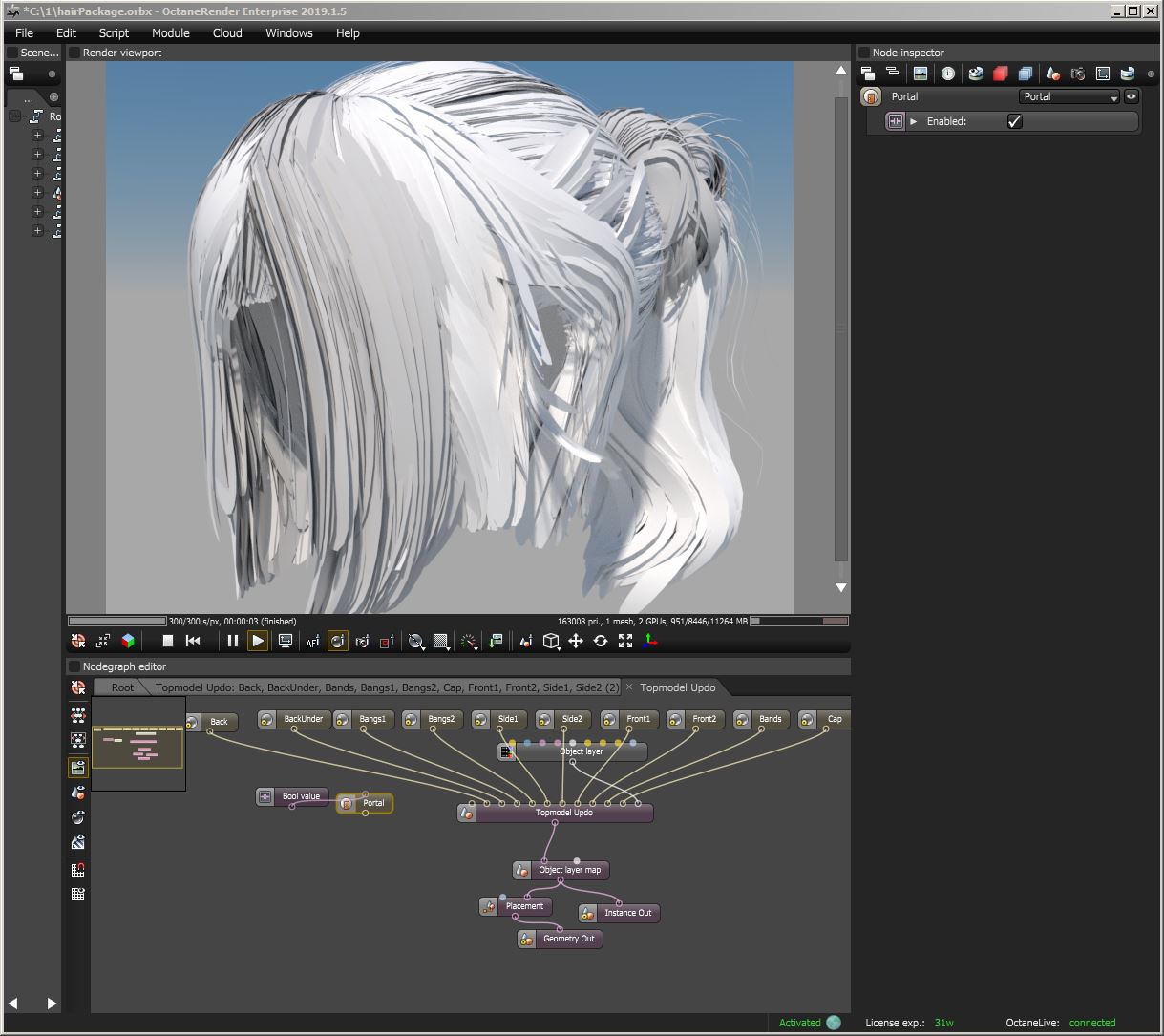Click the clay mode gauge icon

pyautogui.click(x=469, y=642)
